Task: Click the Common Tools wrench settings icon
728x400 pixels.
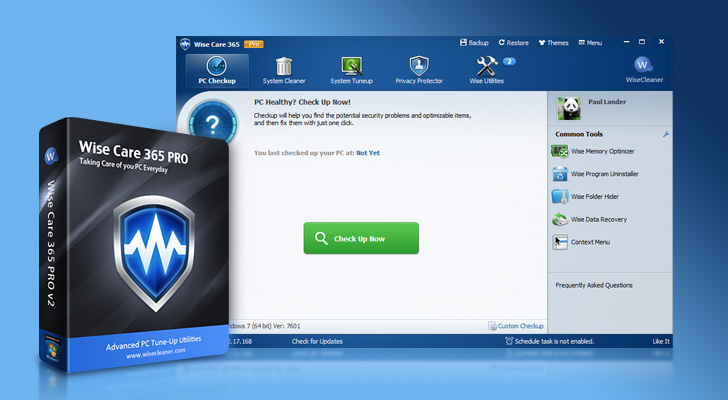Action: click(666, 134)
